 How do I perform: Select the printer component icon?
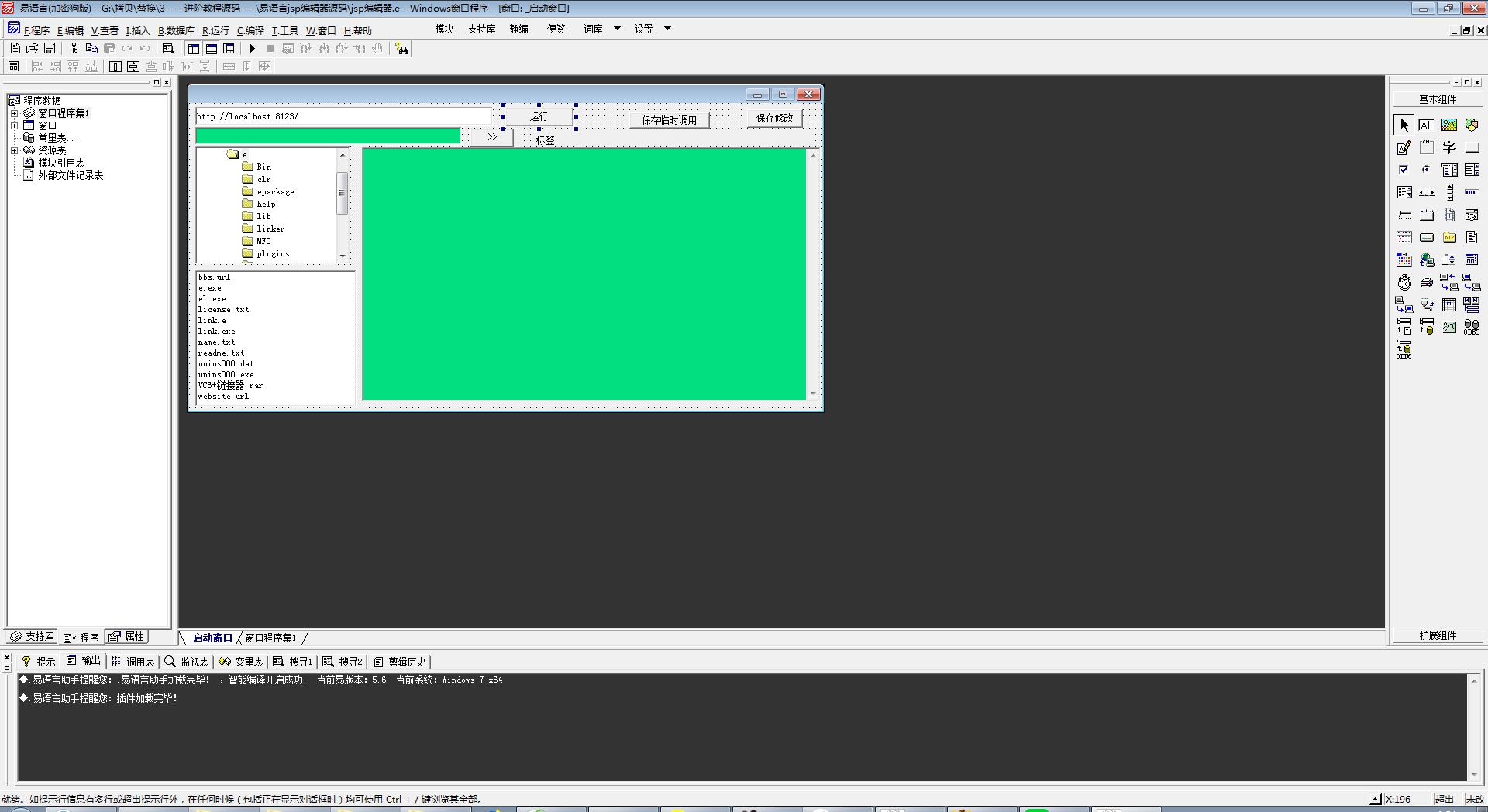click(x=1427, y=282)
